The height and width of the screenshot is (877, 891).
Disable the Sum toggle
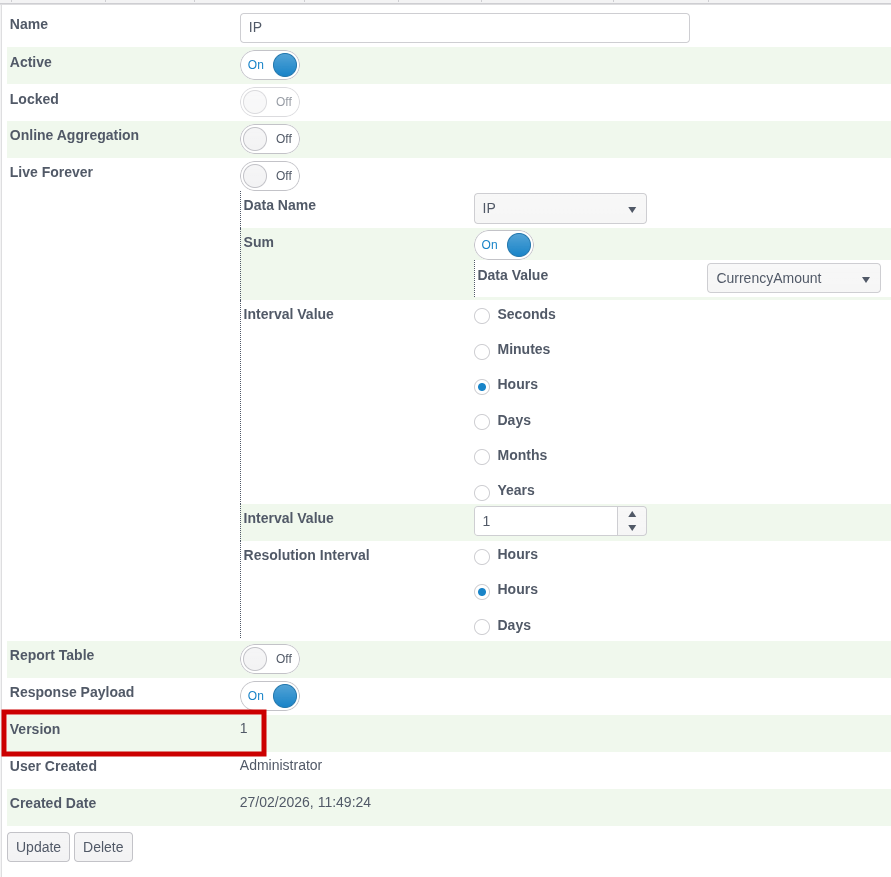(x=504, y=245)
